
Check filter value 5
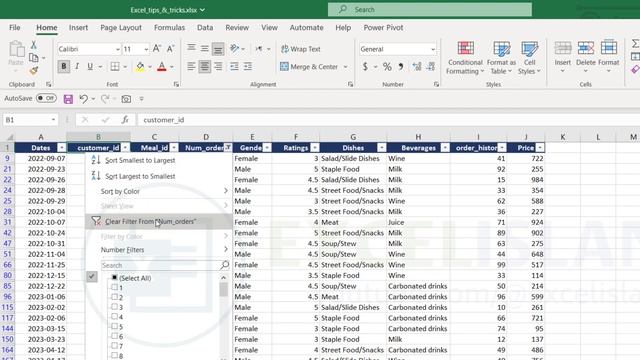coord(115,327)
